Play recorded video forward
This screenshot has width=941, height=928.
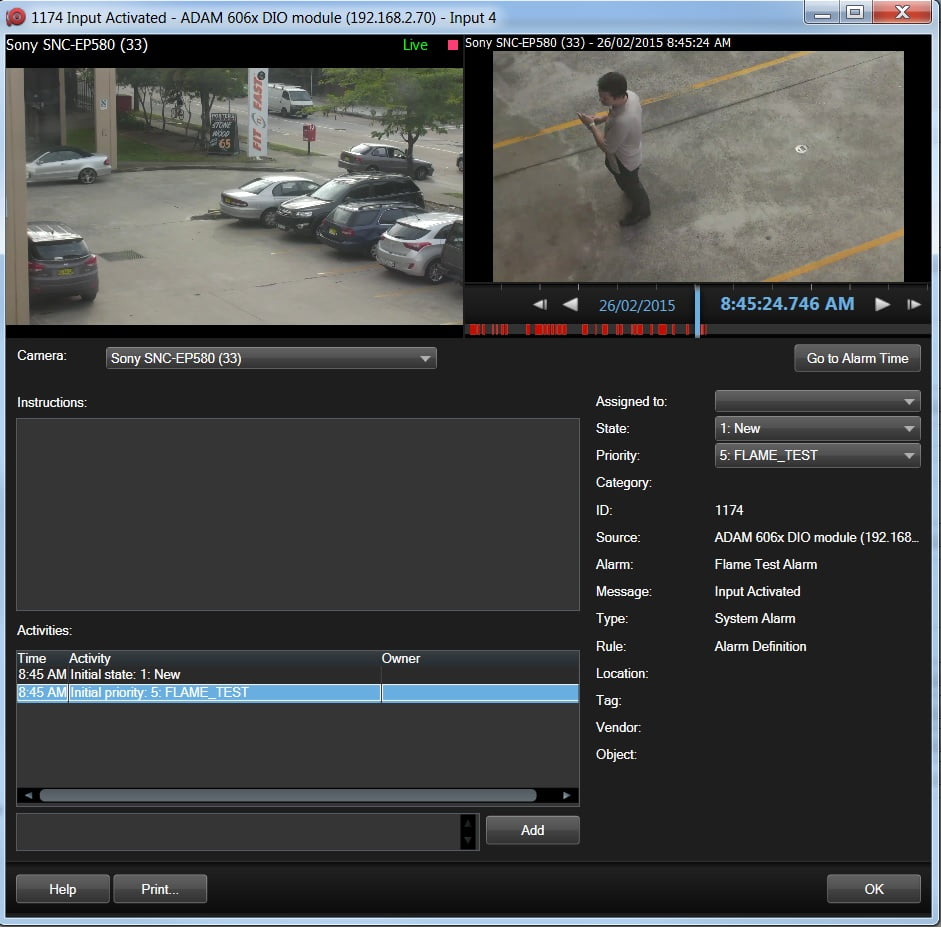tap(882, 305)
